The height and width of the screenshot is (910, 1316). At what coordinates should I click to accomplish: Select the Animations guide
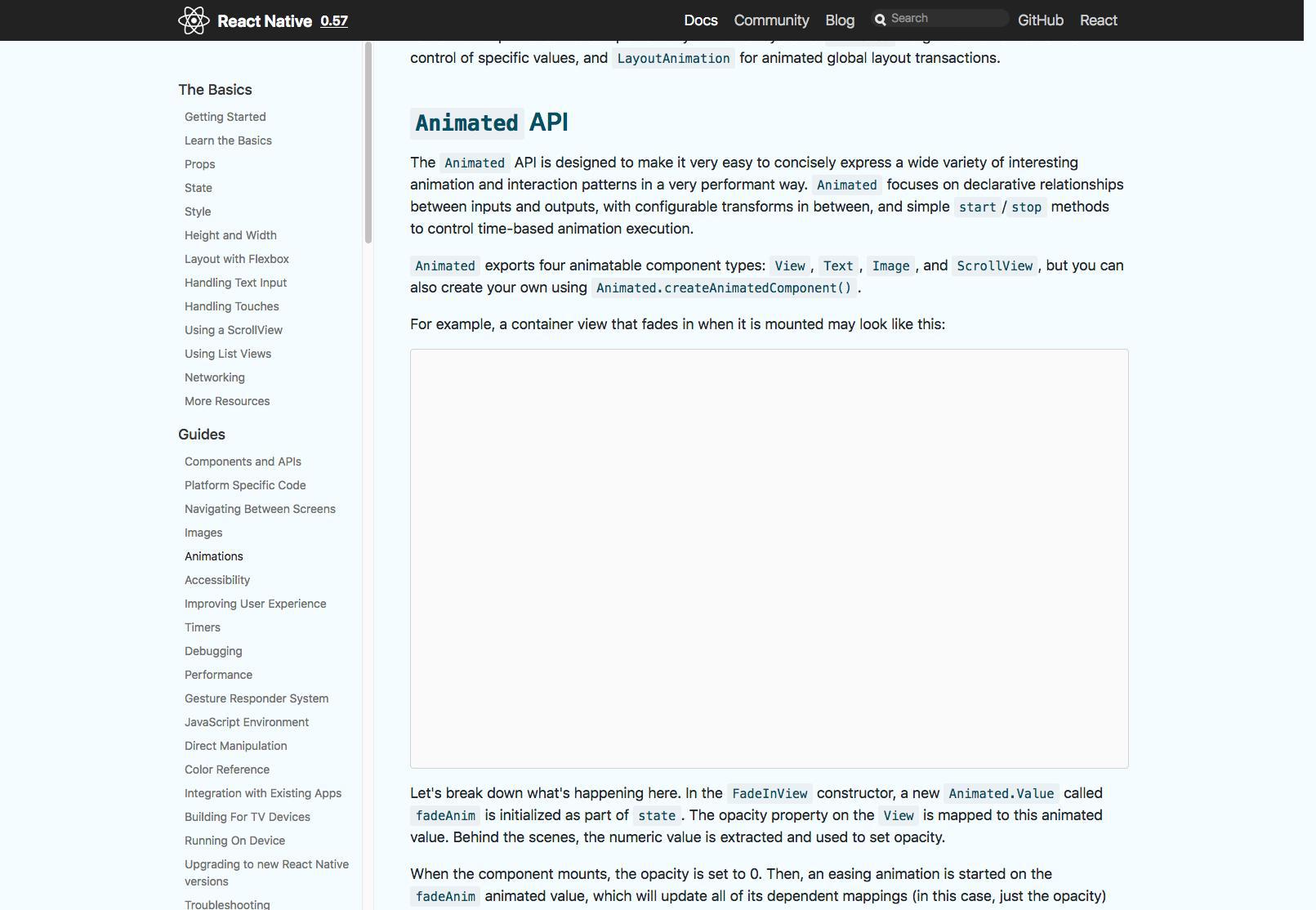click(213, 556)
